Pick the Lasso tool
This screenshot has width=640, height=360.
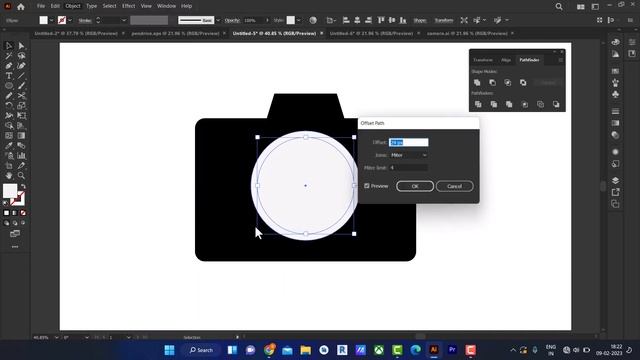tap(21, 56)
